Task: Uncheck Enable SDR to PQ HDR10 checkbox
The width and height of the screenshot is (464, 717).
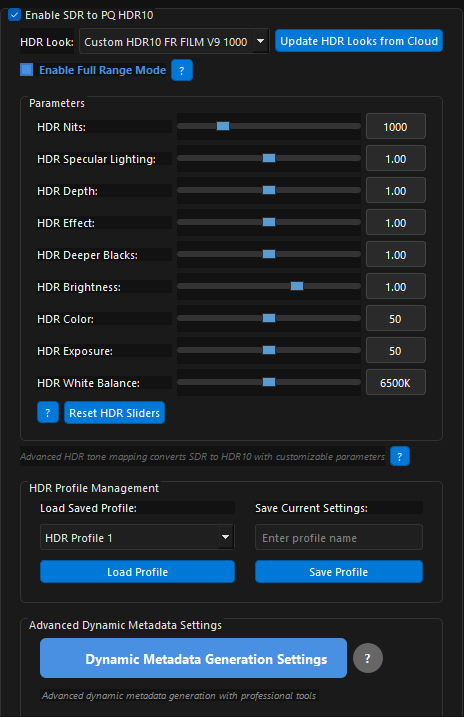Action: point(15,15)
